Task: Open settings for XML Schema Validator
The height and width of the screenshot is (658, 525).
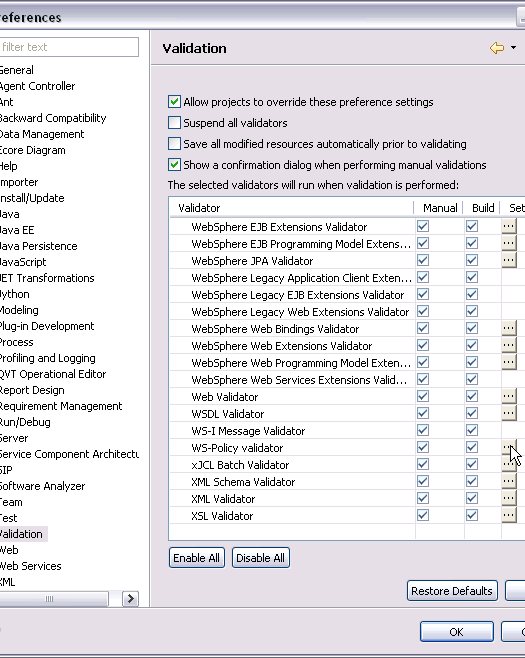Action: pos(509,481)
